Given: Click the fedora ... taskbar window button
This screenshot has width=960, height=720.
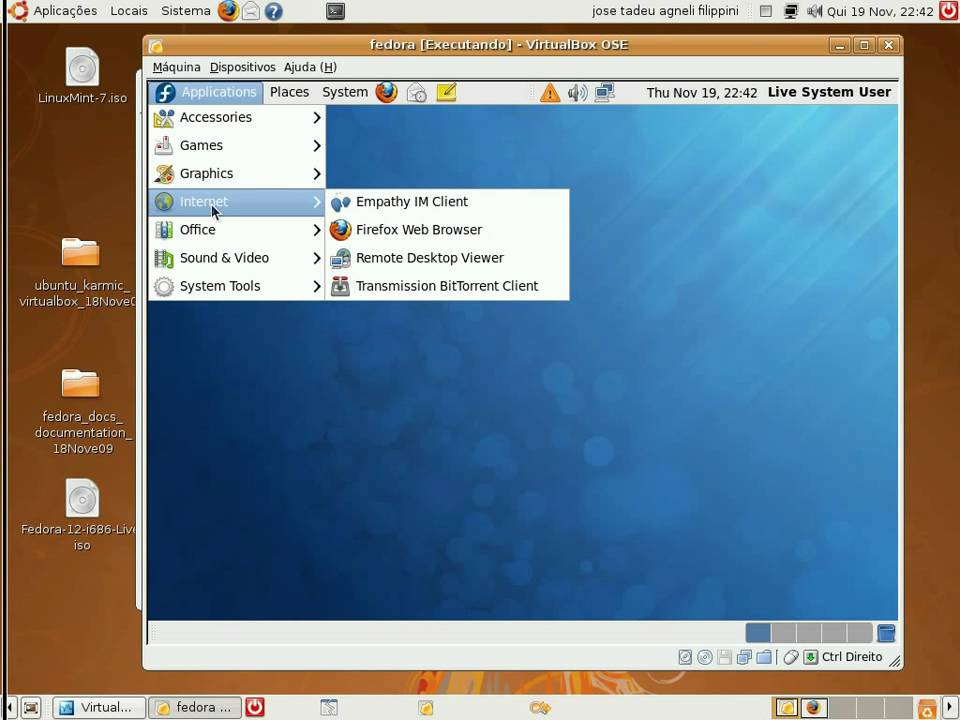Looking at the screenshot, I should coord(195,708).
